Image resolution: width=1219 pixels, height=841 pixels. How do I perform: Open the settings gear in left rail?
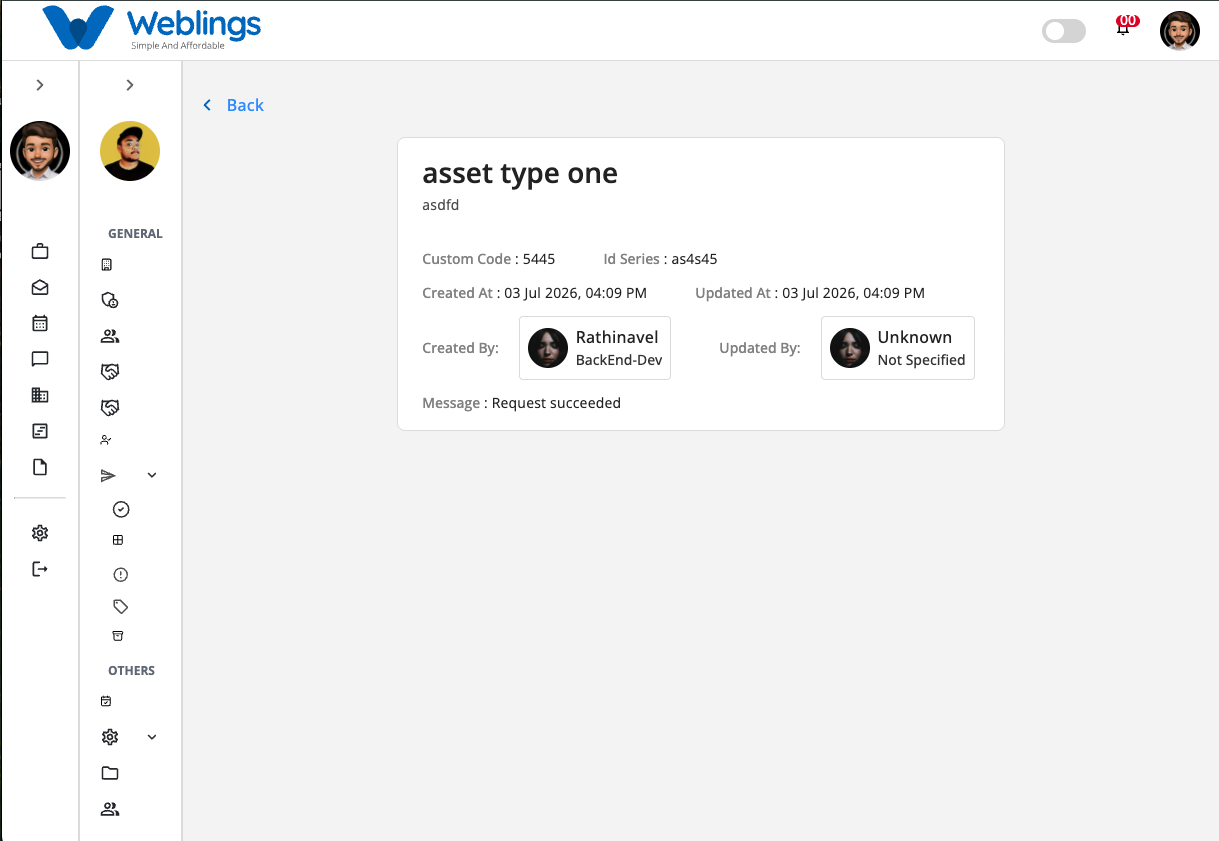(x=40, y=533)
